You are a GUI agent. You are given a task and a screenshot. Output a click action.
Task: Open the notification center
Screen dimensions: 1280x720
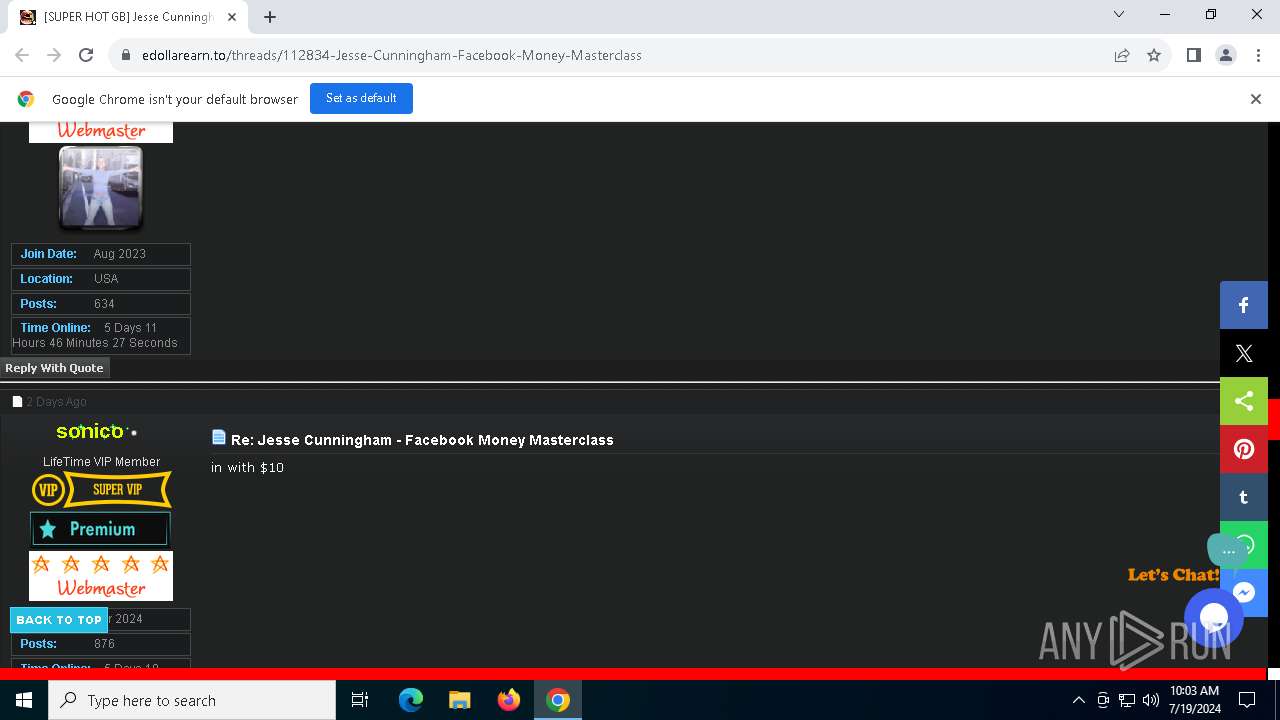point(1247,700)
